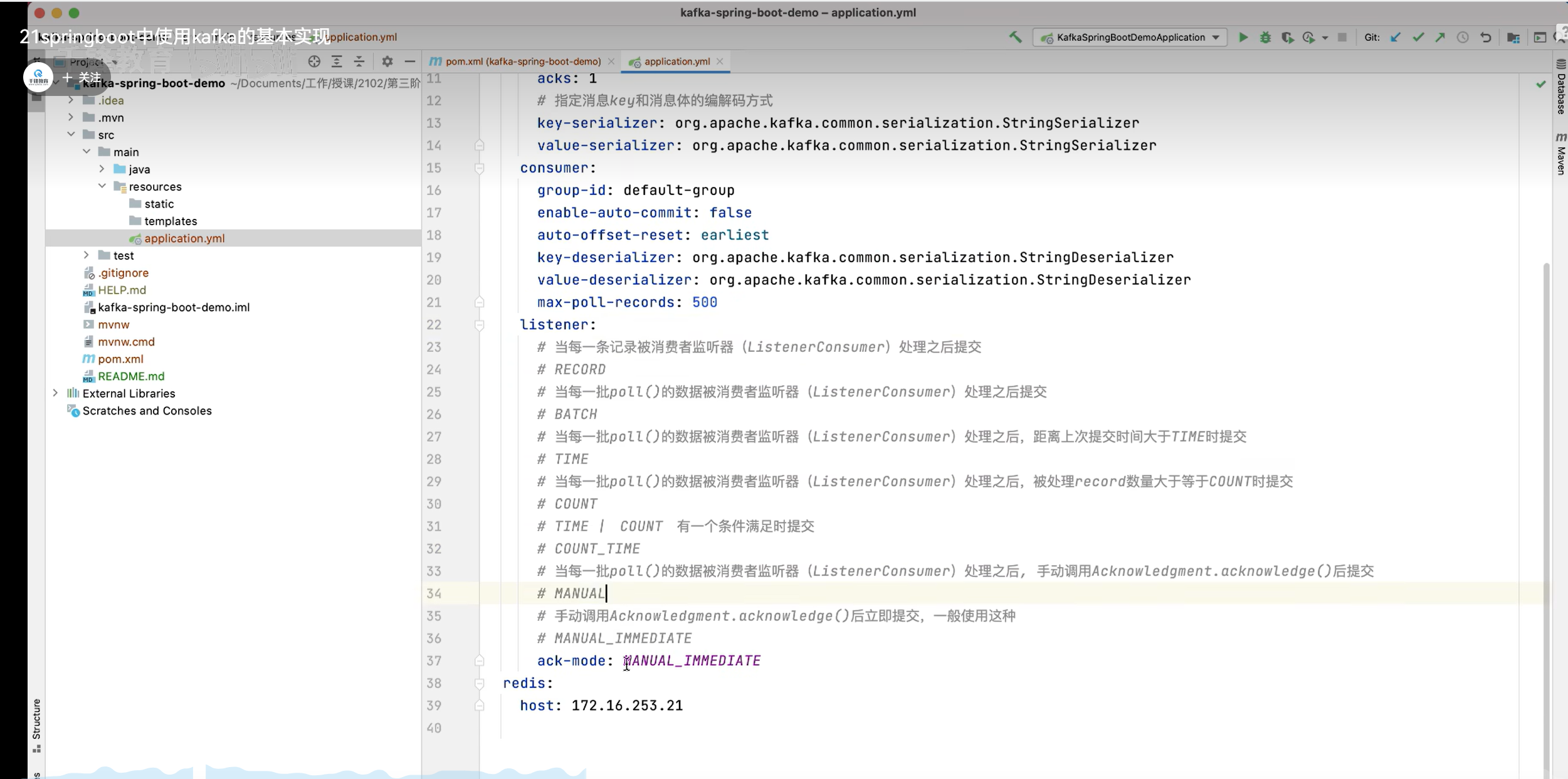Collapse the src folder in tree
Viewport: 1568px width, 779px height.
71,134
